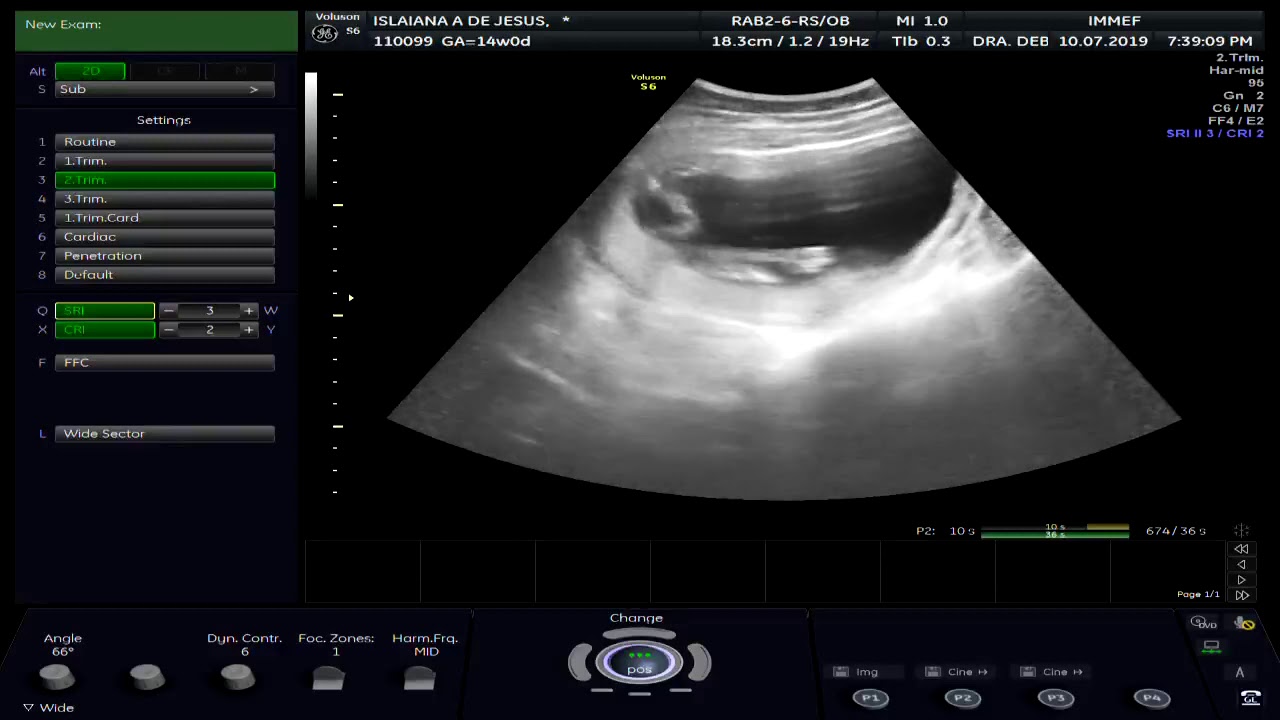Click the Wide Sector button
The image size is (1280, 720).
point(165,434)
